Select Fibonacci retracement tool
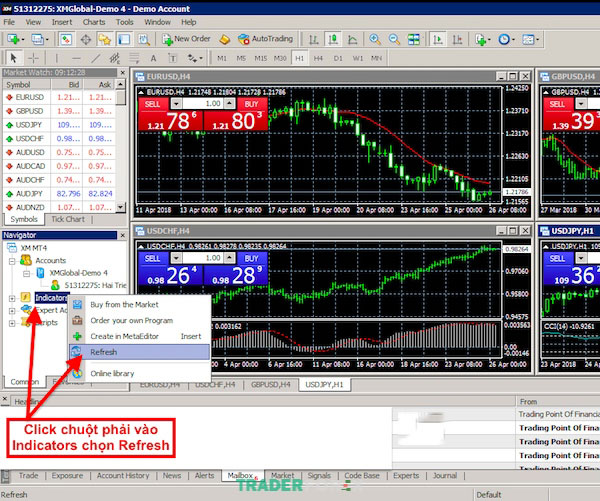This screenshot has width=600, height=501. (x=134, y=58)
